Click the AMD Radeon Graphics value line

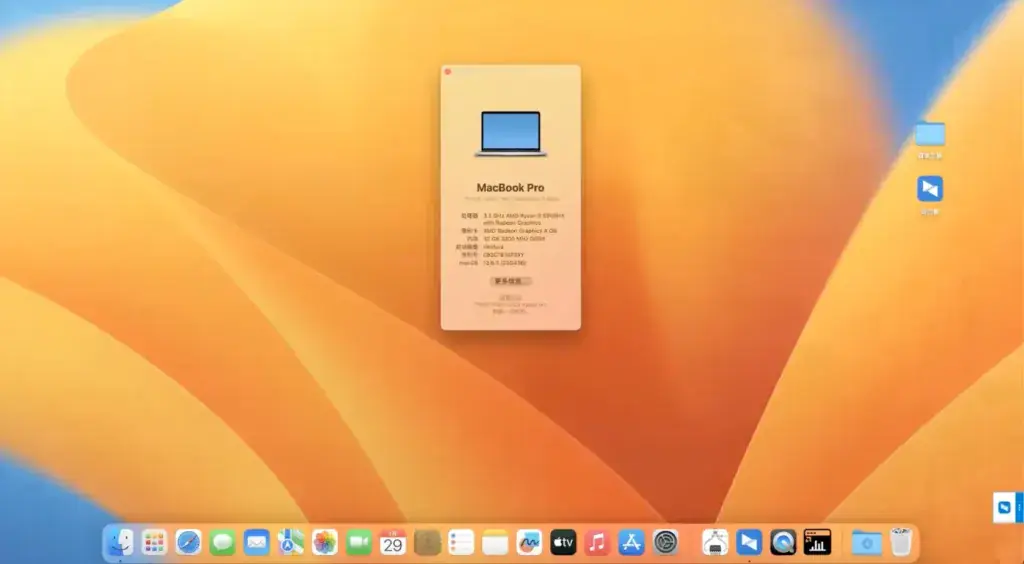click(520, 230)
